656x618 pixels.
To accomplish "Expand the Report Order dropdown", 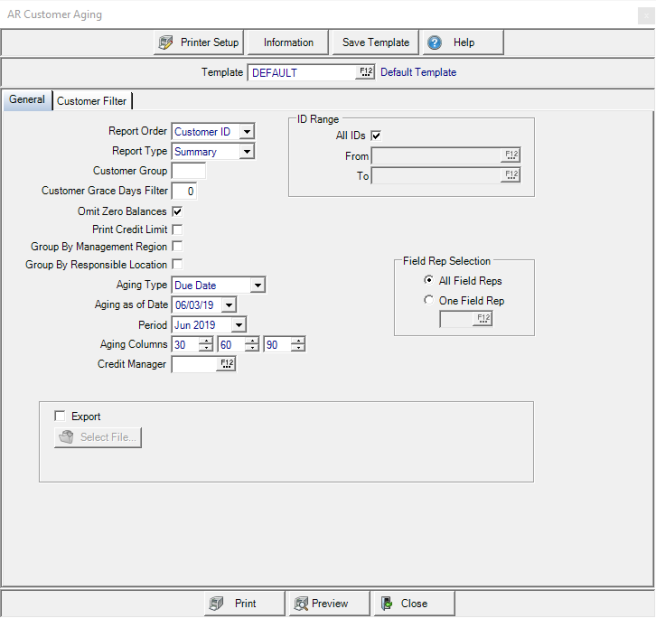I will (x=247, y=132).
